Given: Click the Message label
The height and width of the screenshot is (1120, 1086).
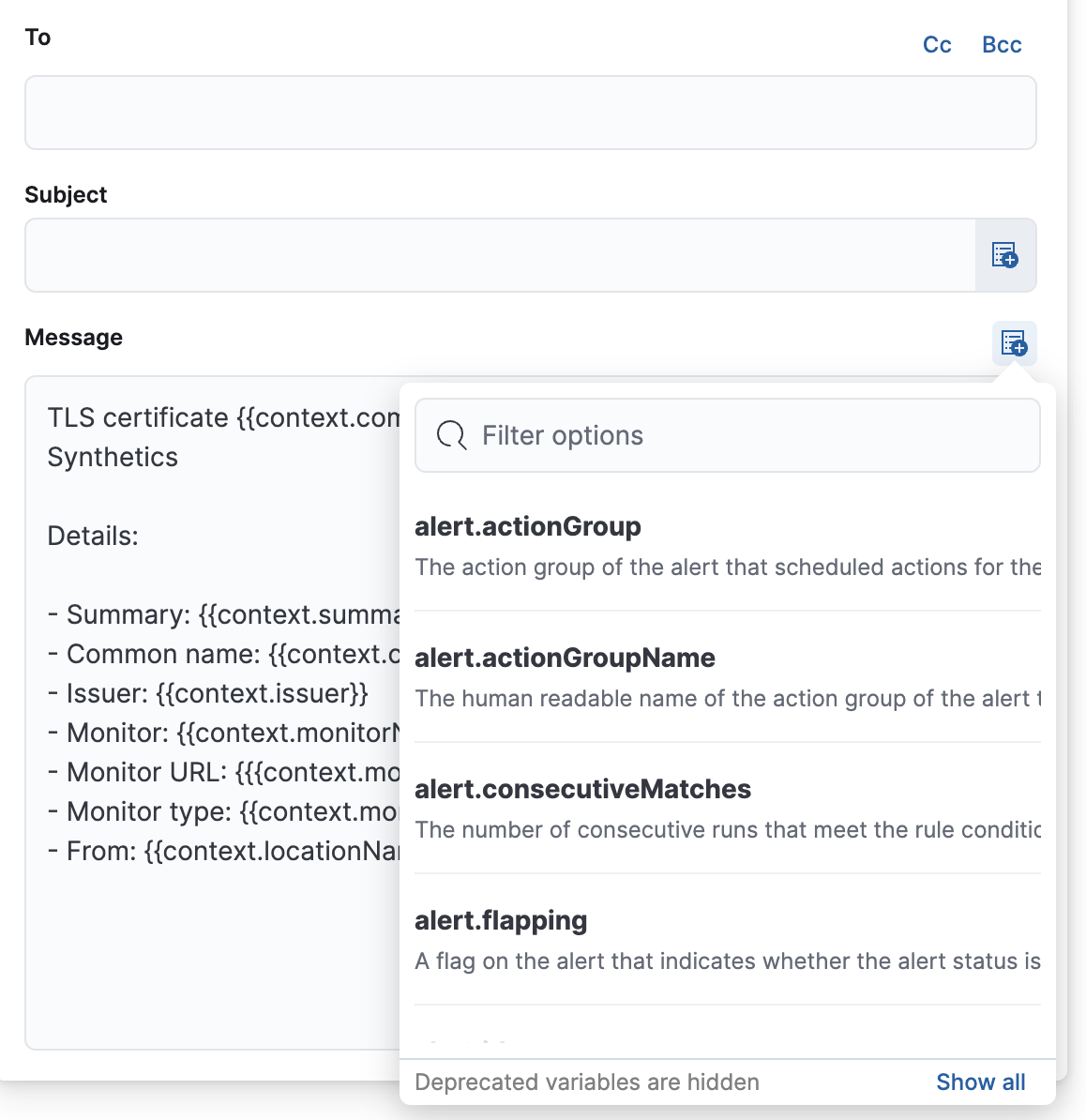Looking at the screenshot, I should tap(74, 337).
